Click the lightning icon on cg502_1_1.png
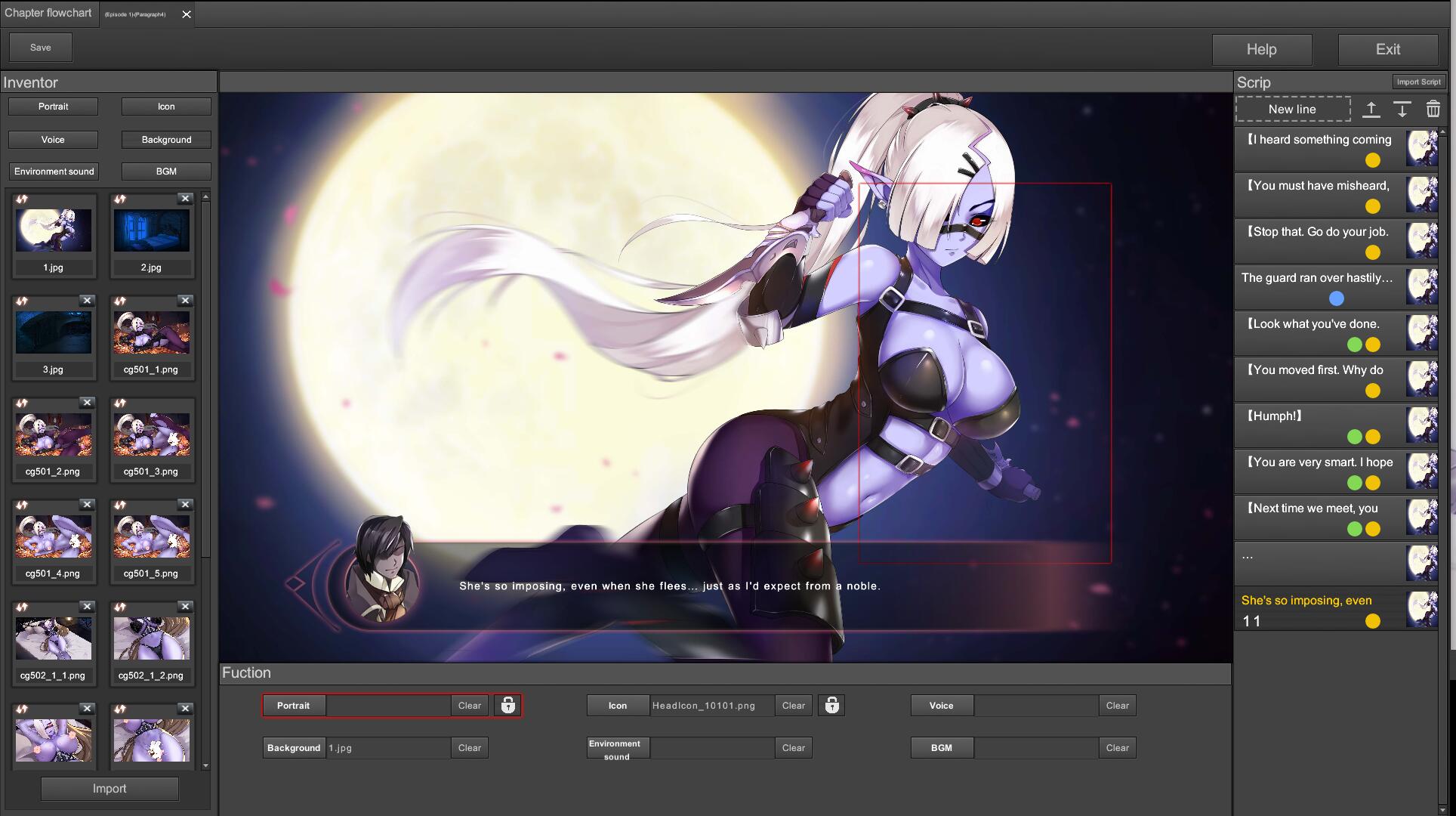 pos(20,606)
